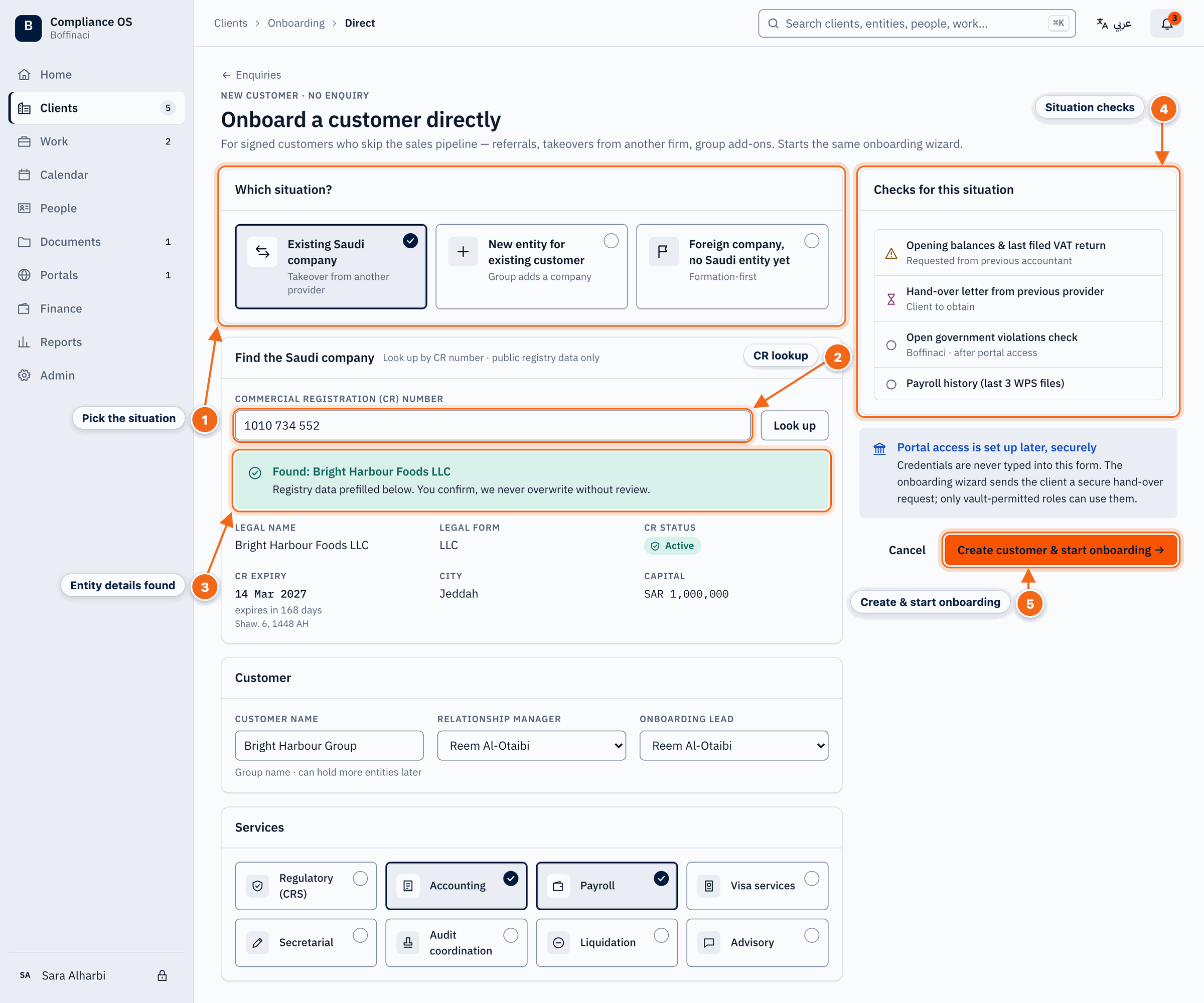Open the notifications bell
This screenshot has width=1204, height=1003.
pyautogui.click(x=1167, y=24)
